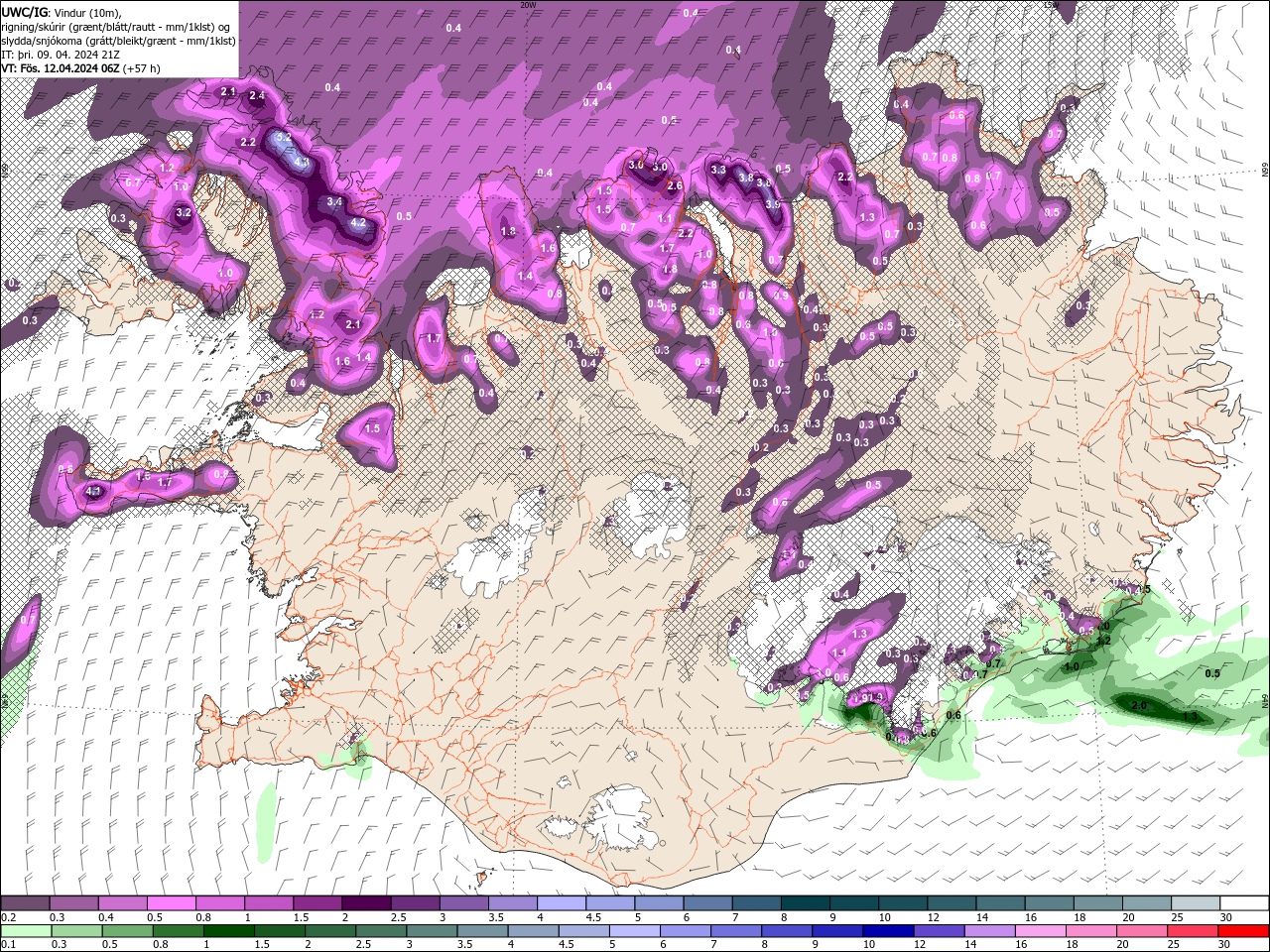The width and height of the screenshot is (1270, 952).
Task: Click the '3.3' snowfall value on the map
Action: (x=719, y=170)
